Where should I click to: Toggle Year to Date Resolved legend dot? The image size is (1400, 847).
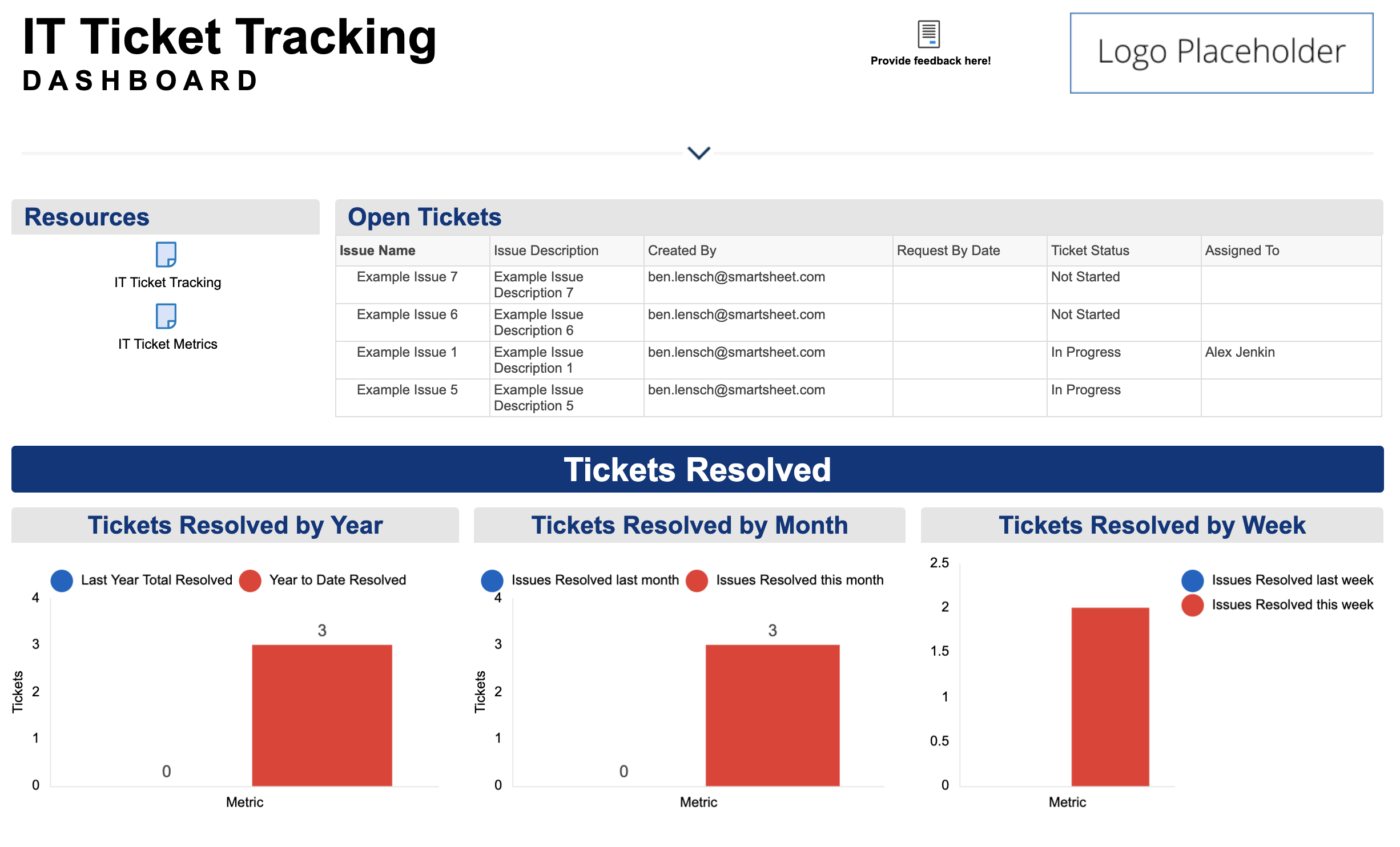(x=250, y=580)
